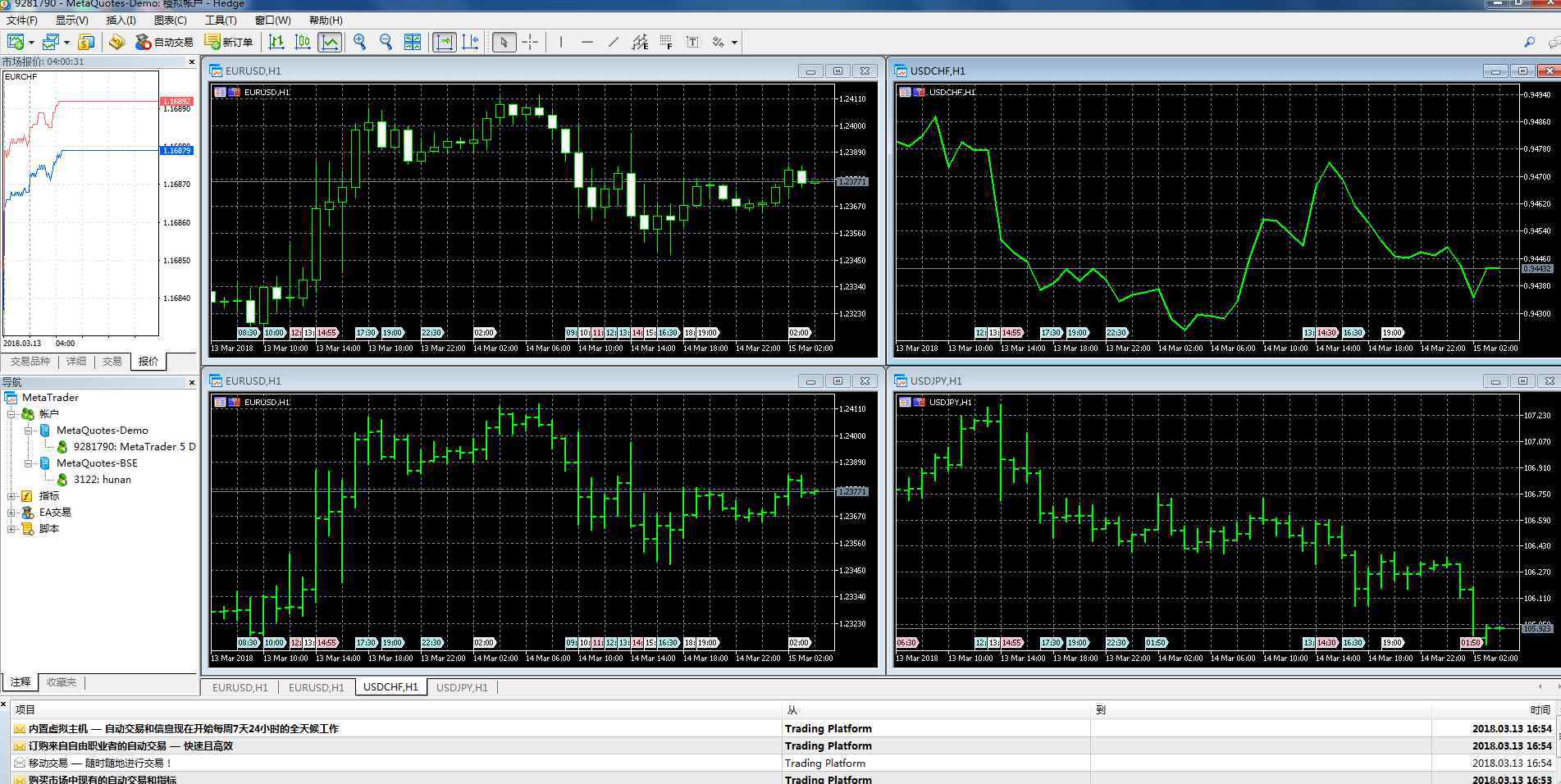This screenshot has width=1561, height=784.
Task: Click the search magnifier icon at top right
Action: coord(1529,42)
